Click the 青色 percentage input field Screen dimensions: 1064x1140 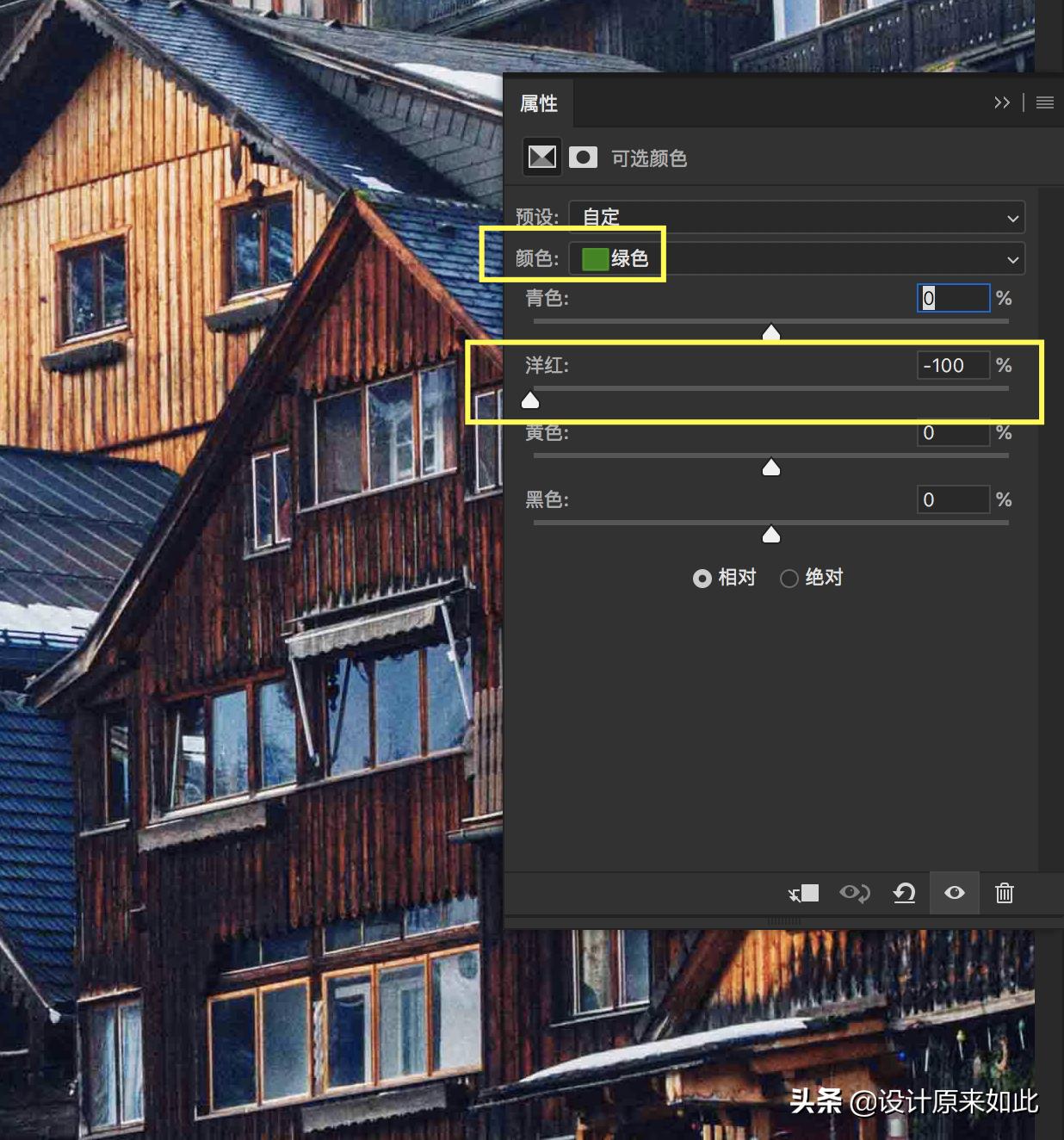(953, 298)
